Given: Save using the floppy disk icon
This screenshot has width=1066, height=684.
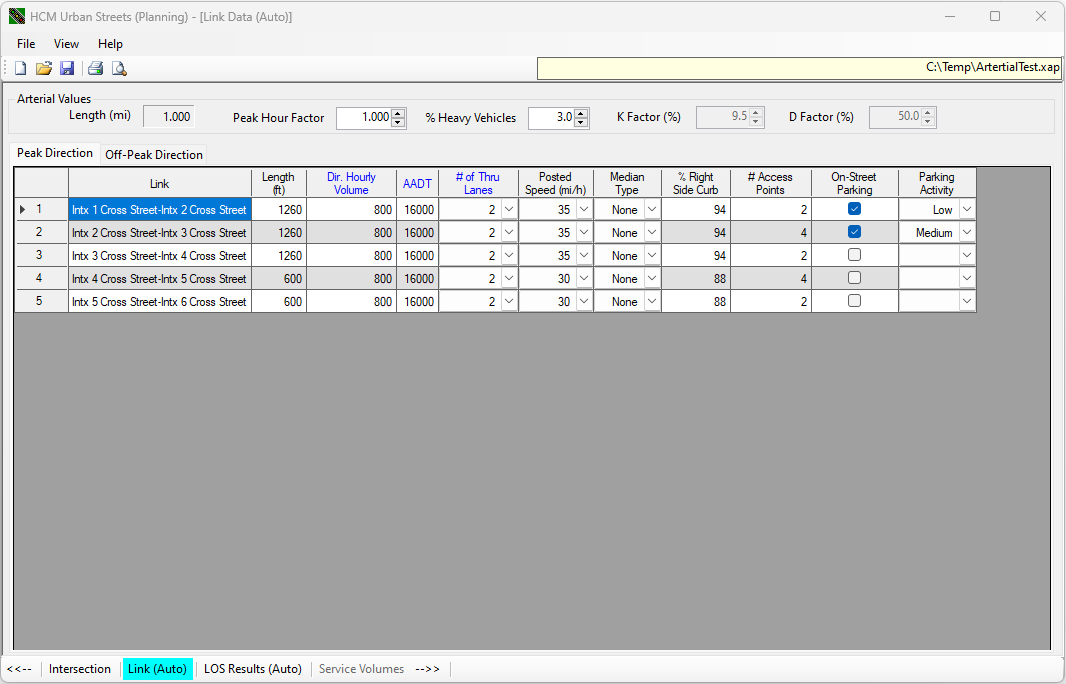Looking at the screenshot, I should click(67, 68).
